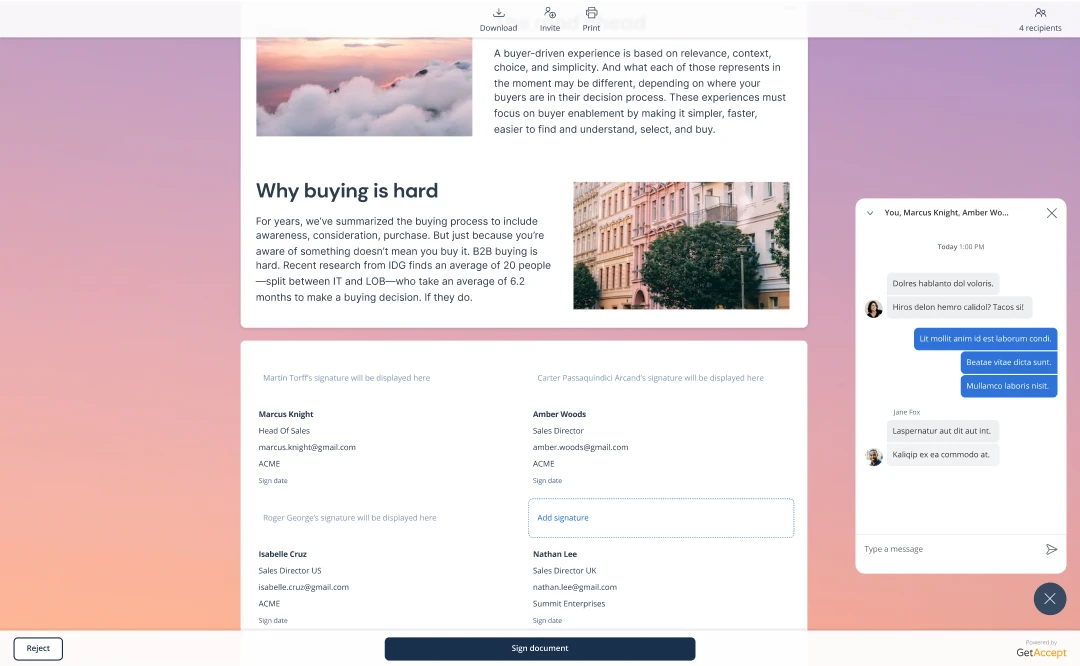Click the Reject button

click(x=38, y=648)
